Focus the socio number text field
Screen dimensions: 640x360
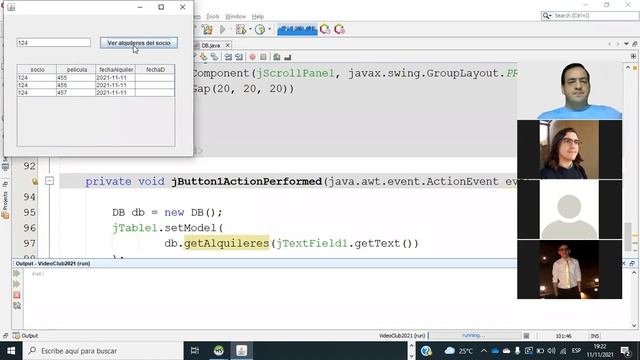click(x=53, y=43)
